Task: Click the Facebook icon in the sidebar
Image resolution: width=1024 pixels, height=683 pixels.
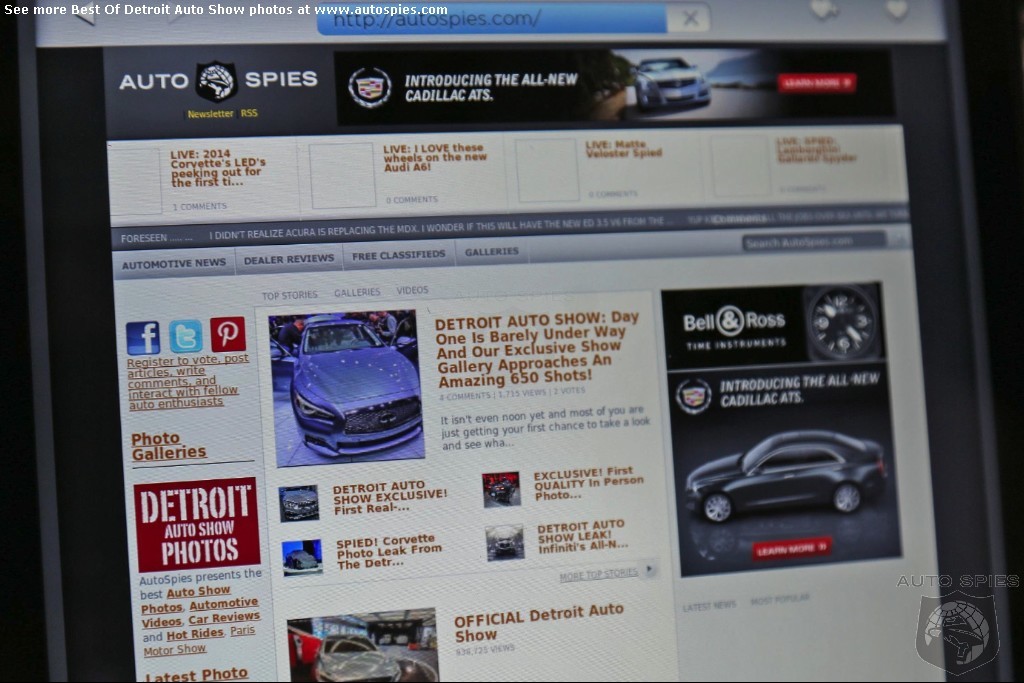Action: (143, 338)
